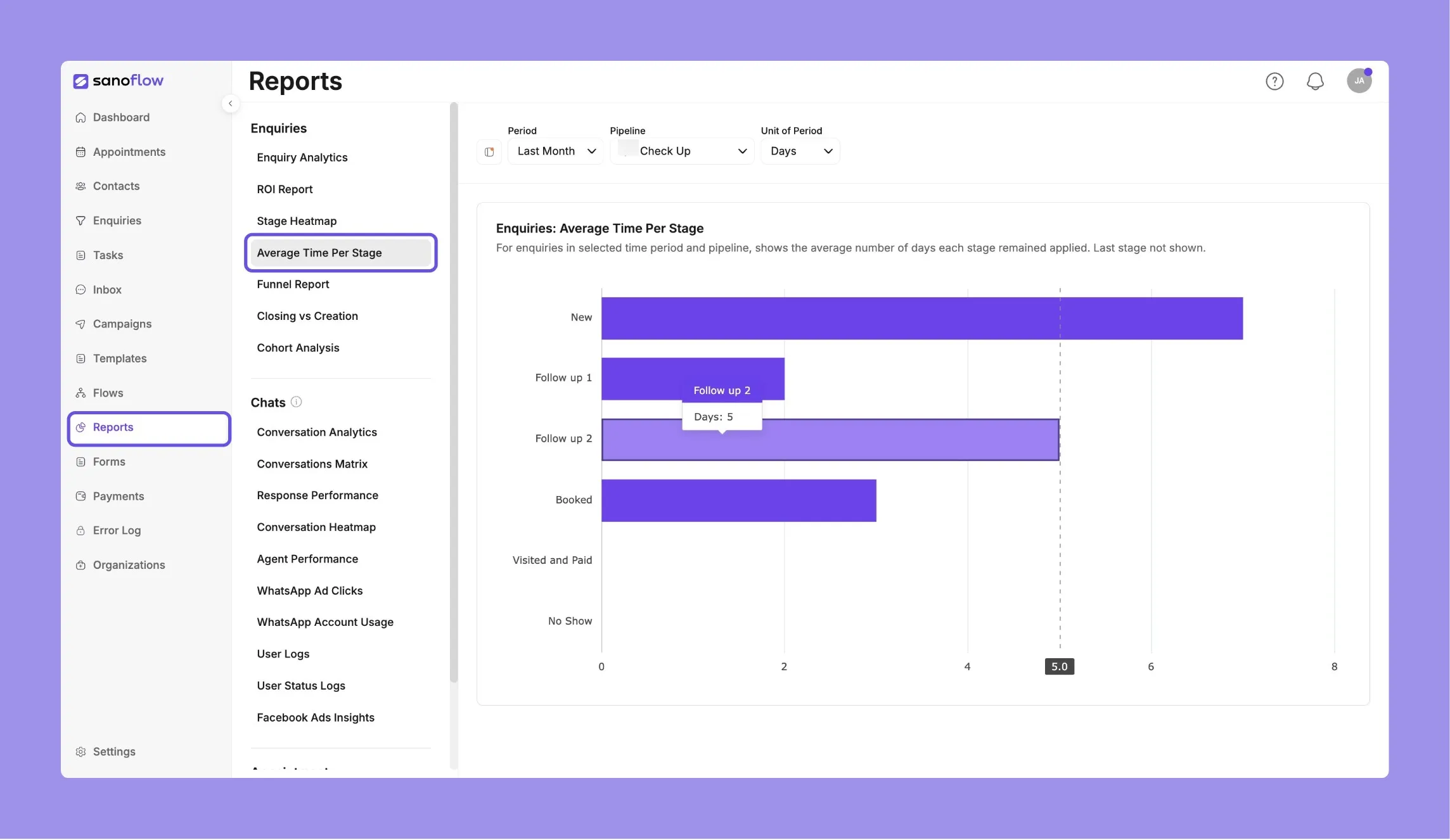Click the info icon next to Chats
The height and width of the screenshot is (840, 1450).
pyautogui.click(x=296, y=402)
